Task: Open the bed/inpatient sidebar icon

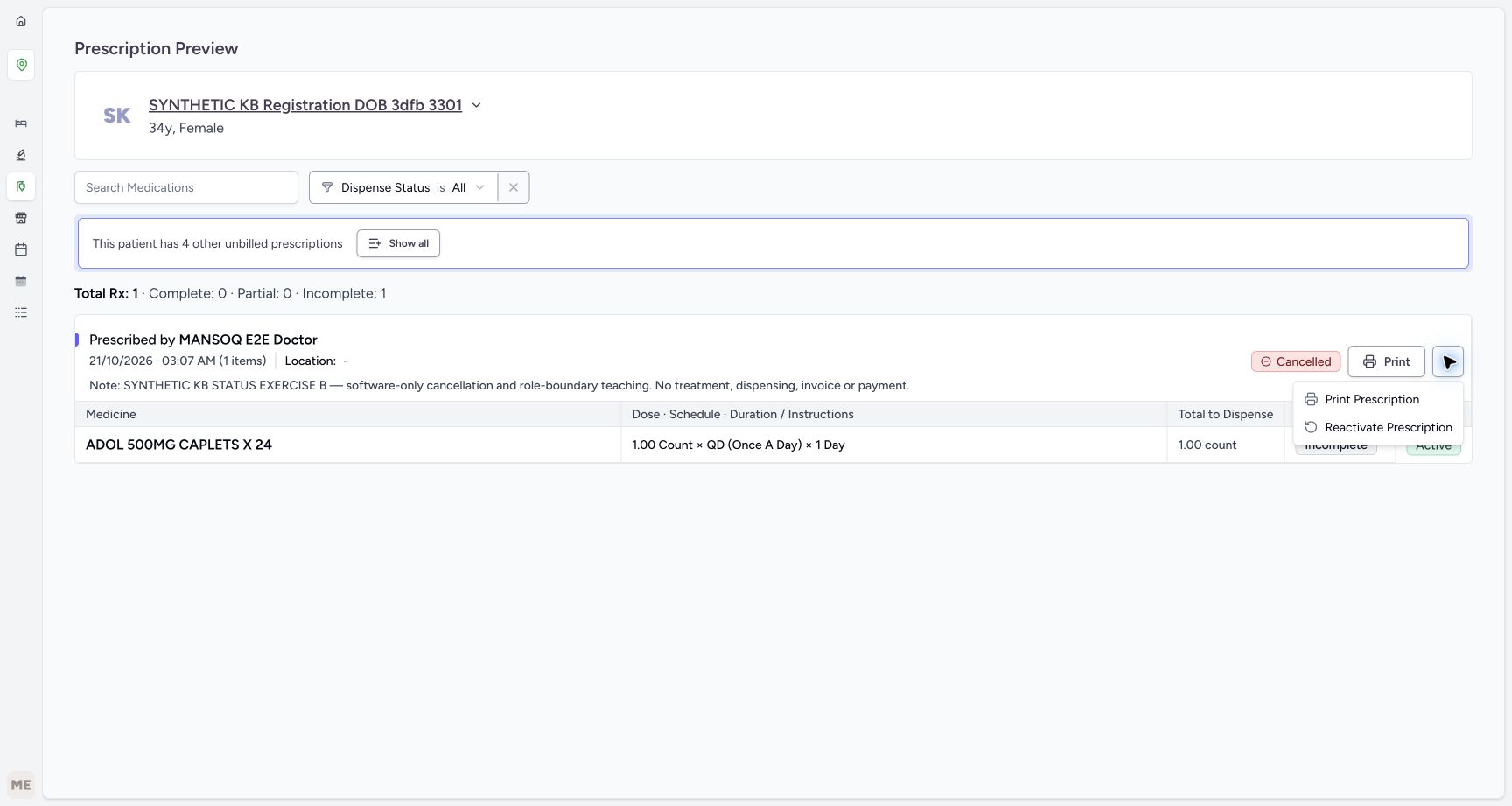Action: 21,123
